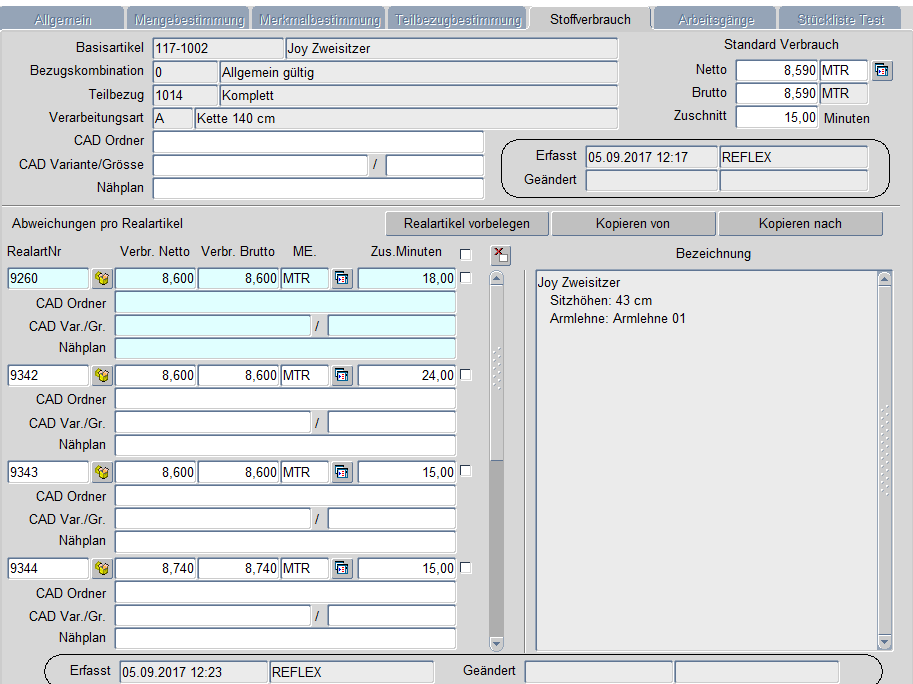Screen dimensions: 913x684
Task: Check the checkbox for row 9260
Action: pos(465,278)
